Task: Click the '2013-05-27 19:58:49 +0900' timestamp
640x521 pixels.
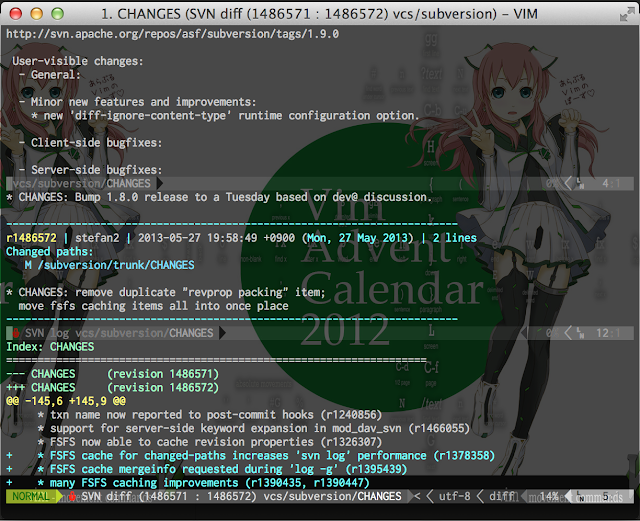Action: [216, 238]
